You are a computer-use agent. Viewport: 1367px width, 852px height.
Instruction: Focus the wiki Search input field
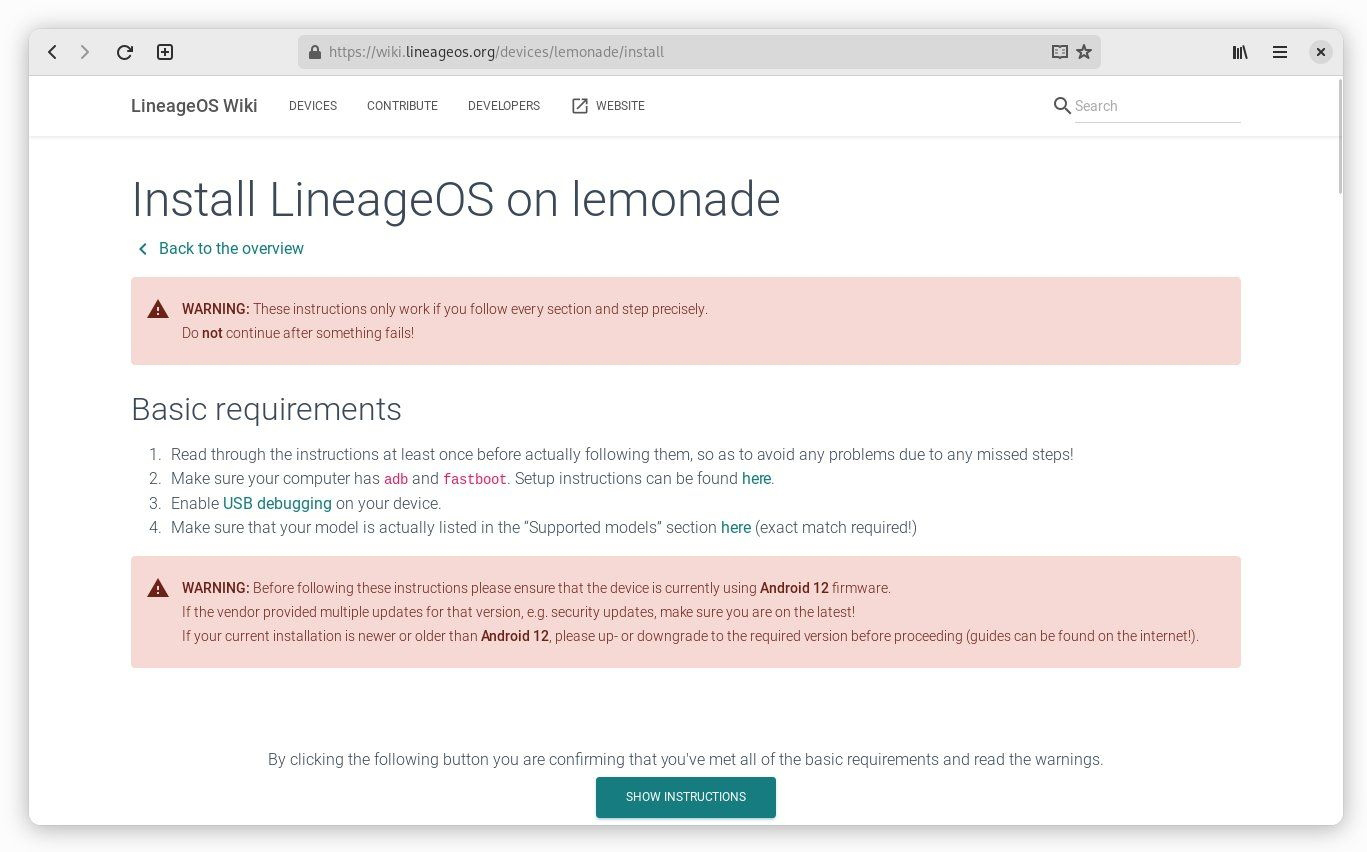(x=1157, y=106)
